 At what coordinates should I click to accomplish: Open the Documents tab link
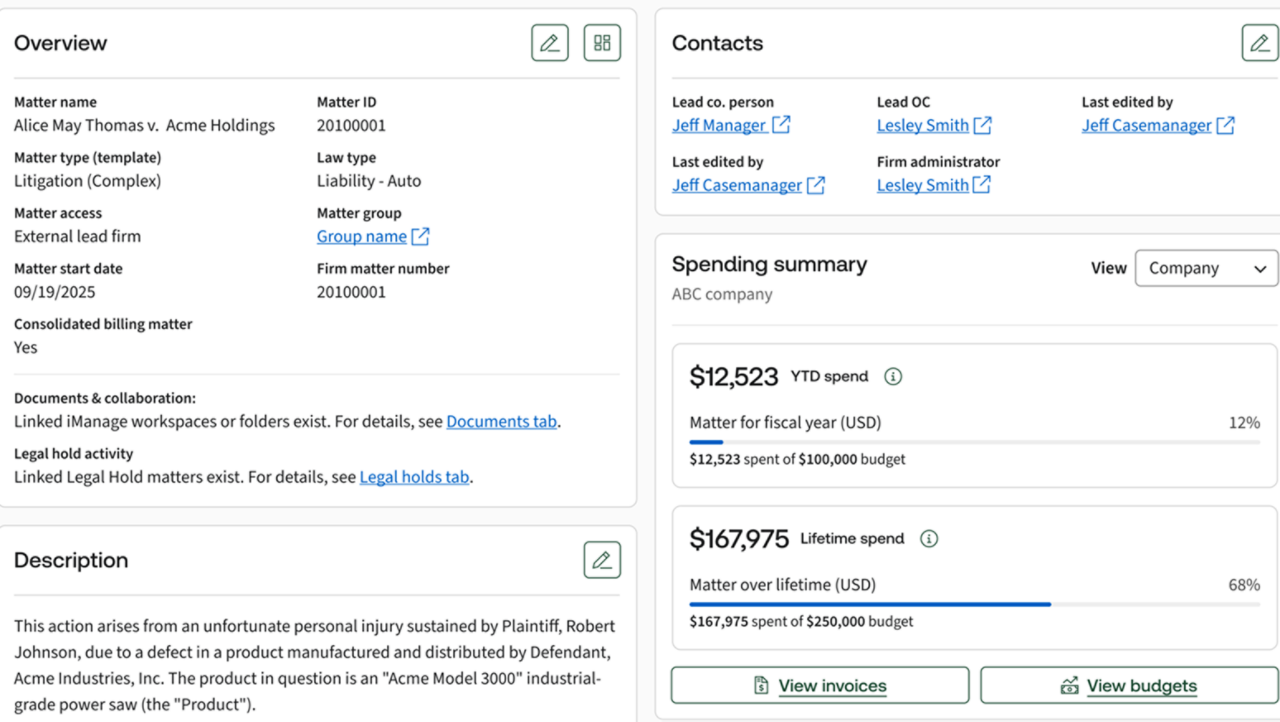tap(501, 422)
